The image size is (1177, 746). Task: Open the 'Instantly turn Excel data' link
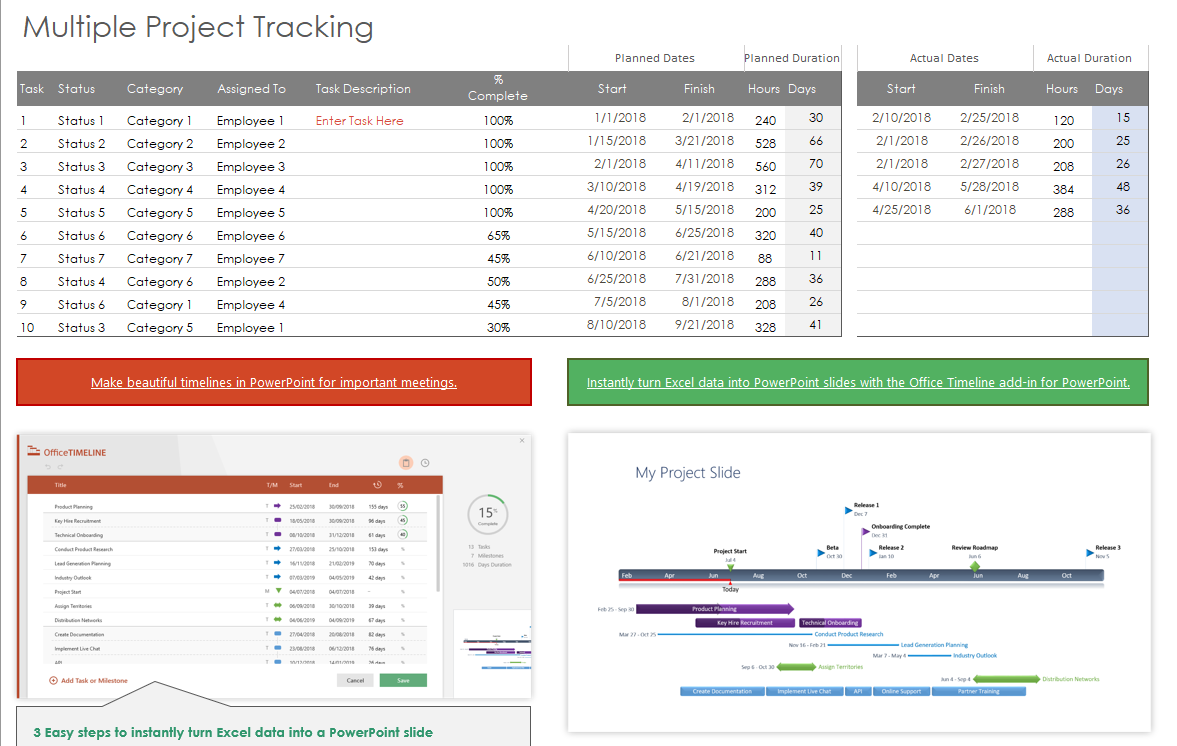pyautogui.click(x=858, y=383)
